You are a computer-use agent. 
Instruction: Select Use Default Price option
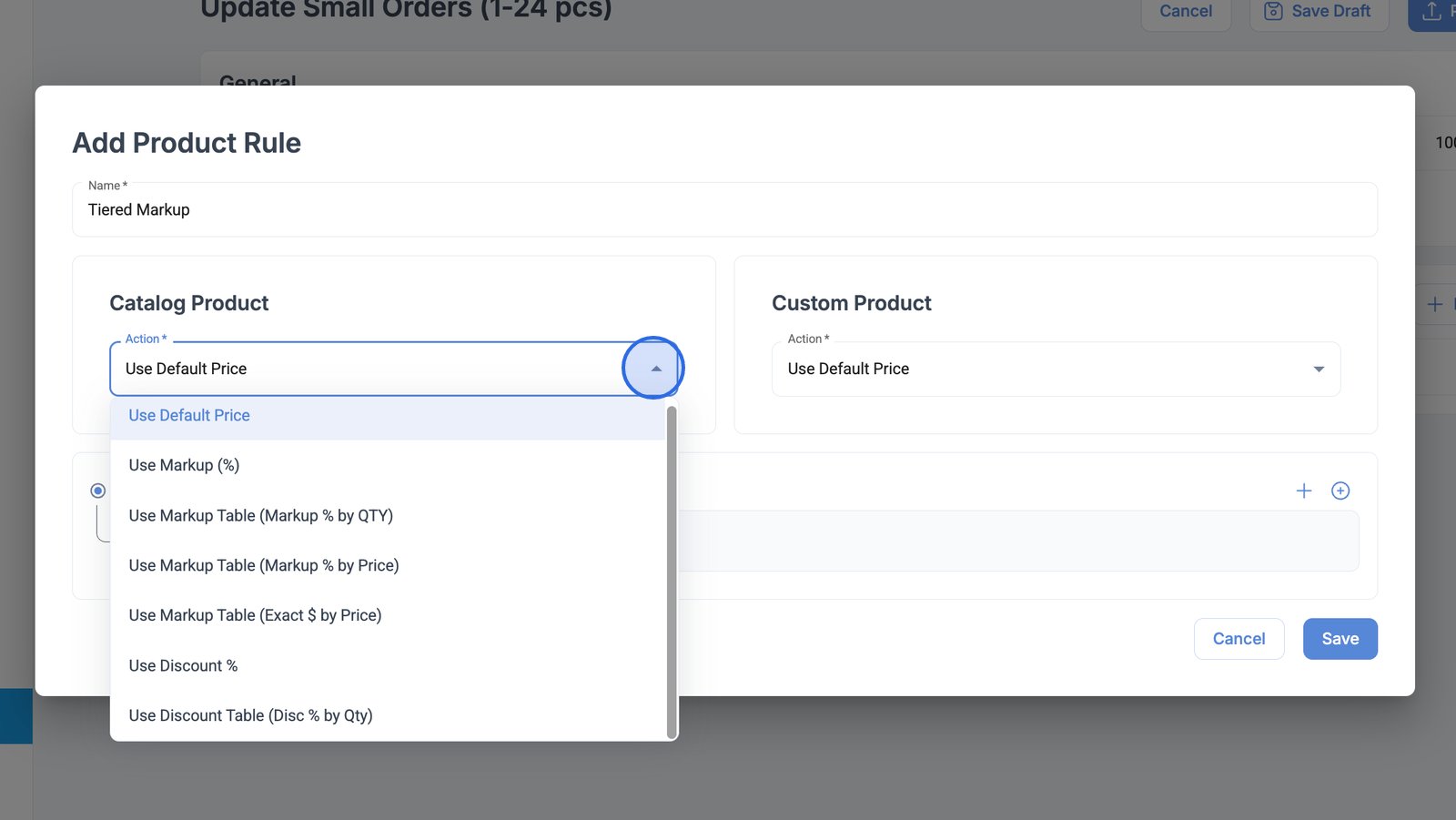coord(189,415)
